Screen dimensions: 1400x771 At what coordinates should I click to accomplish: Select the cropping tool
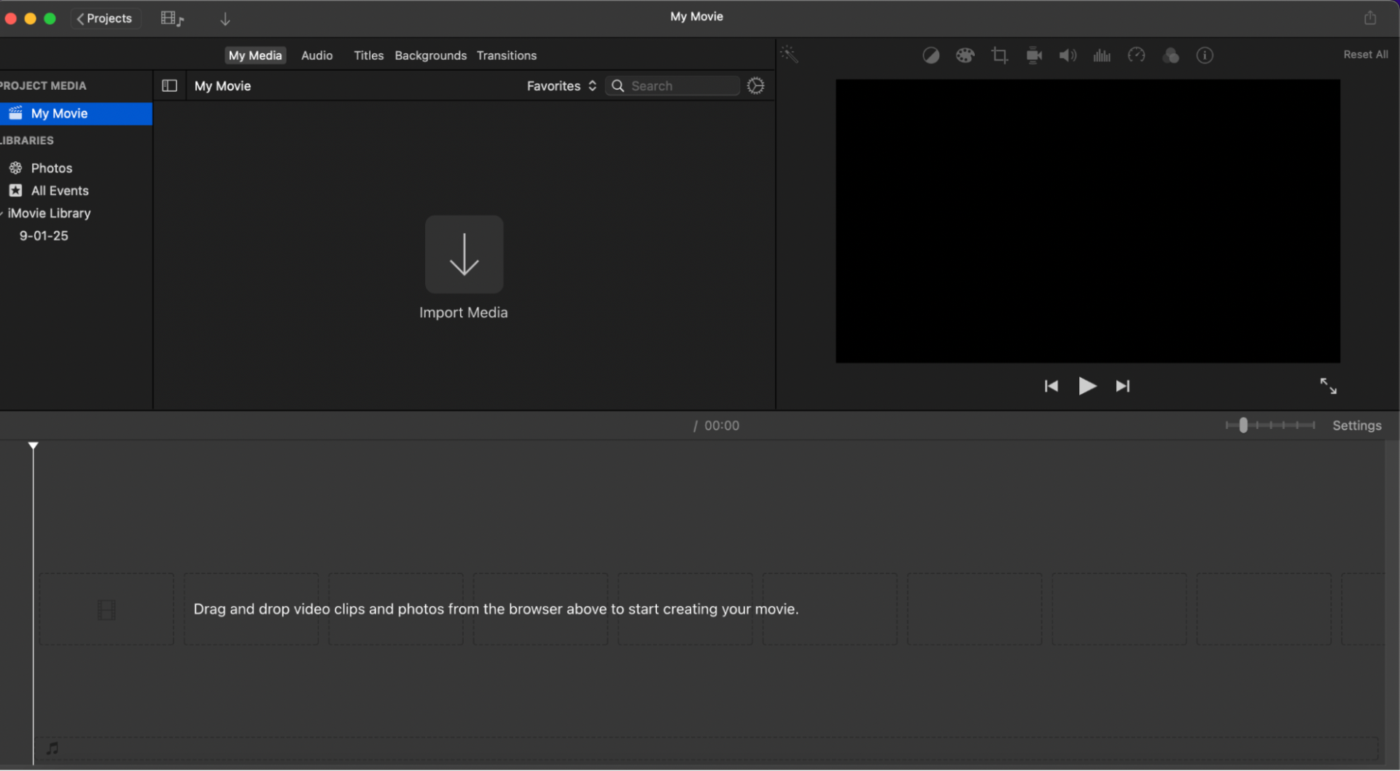pyautogui.click(x=1000, y=56)
